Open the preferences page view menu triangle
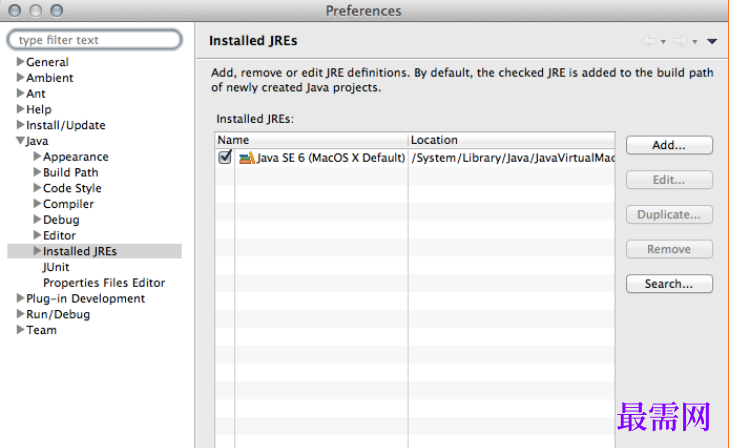The height and width of the screenshot is (448, 729). pos(712,41)
